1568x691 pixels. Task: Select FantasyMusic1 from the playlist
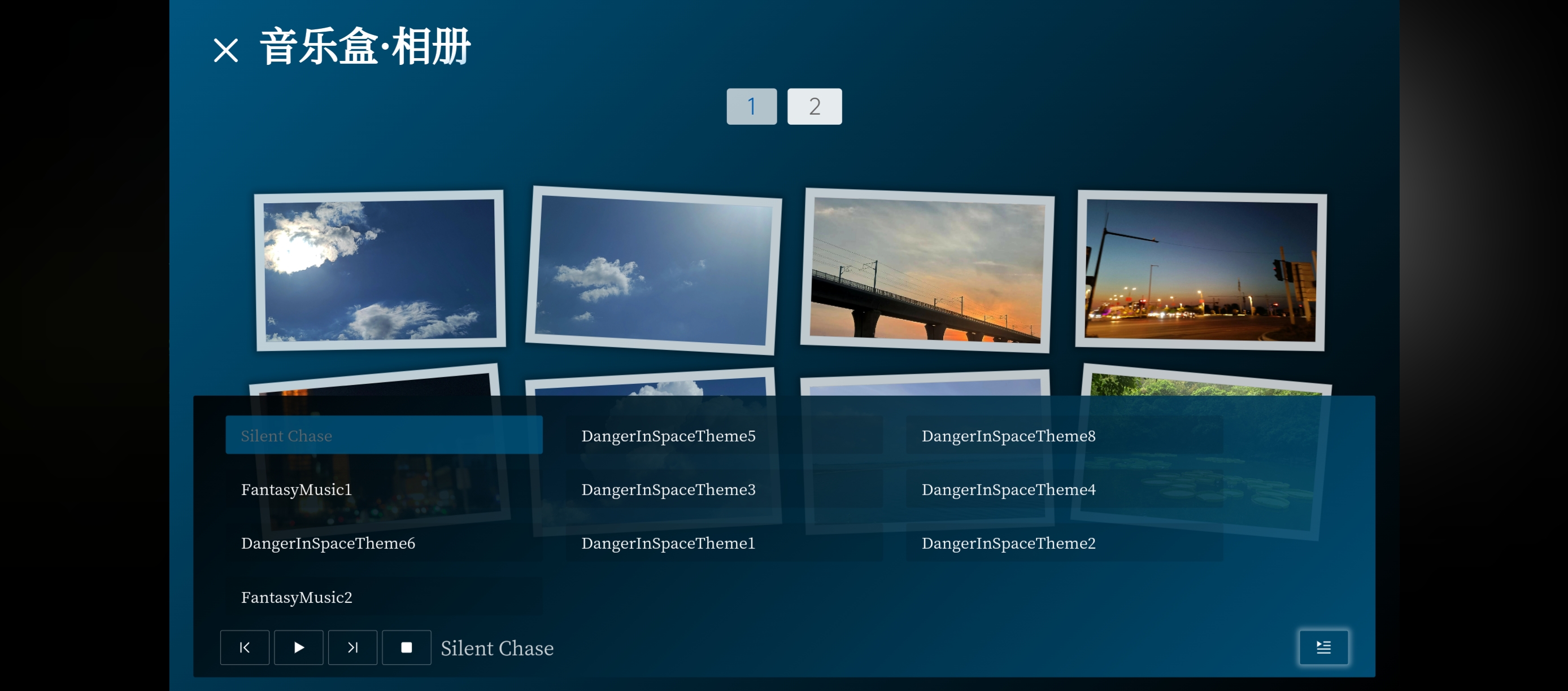(384, 489)
